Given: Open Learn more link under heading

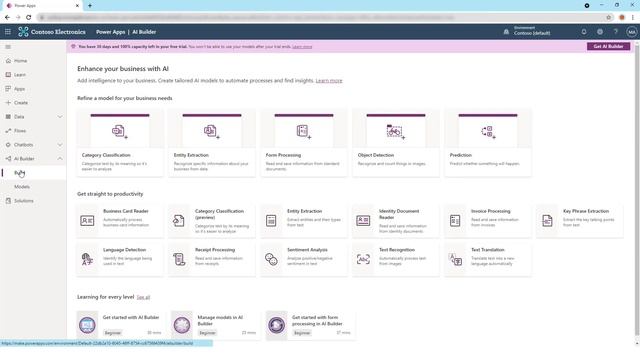Looking at the screenshot, I should coord(329,81).
